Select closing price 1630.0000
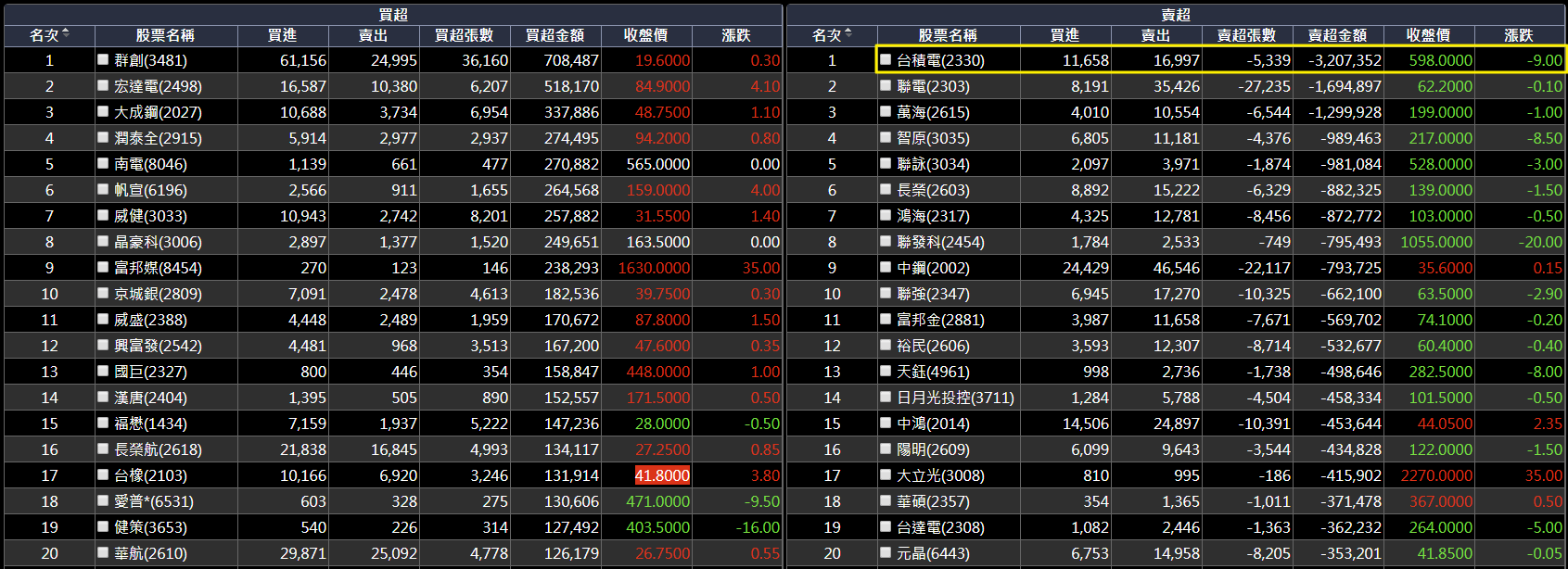The image size is (1568, 569). click(x=654, y=268)
